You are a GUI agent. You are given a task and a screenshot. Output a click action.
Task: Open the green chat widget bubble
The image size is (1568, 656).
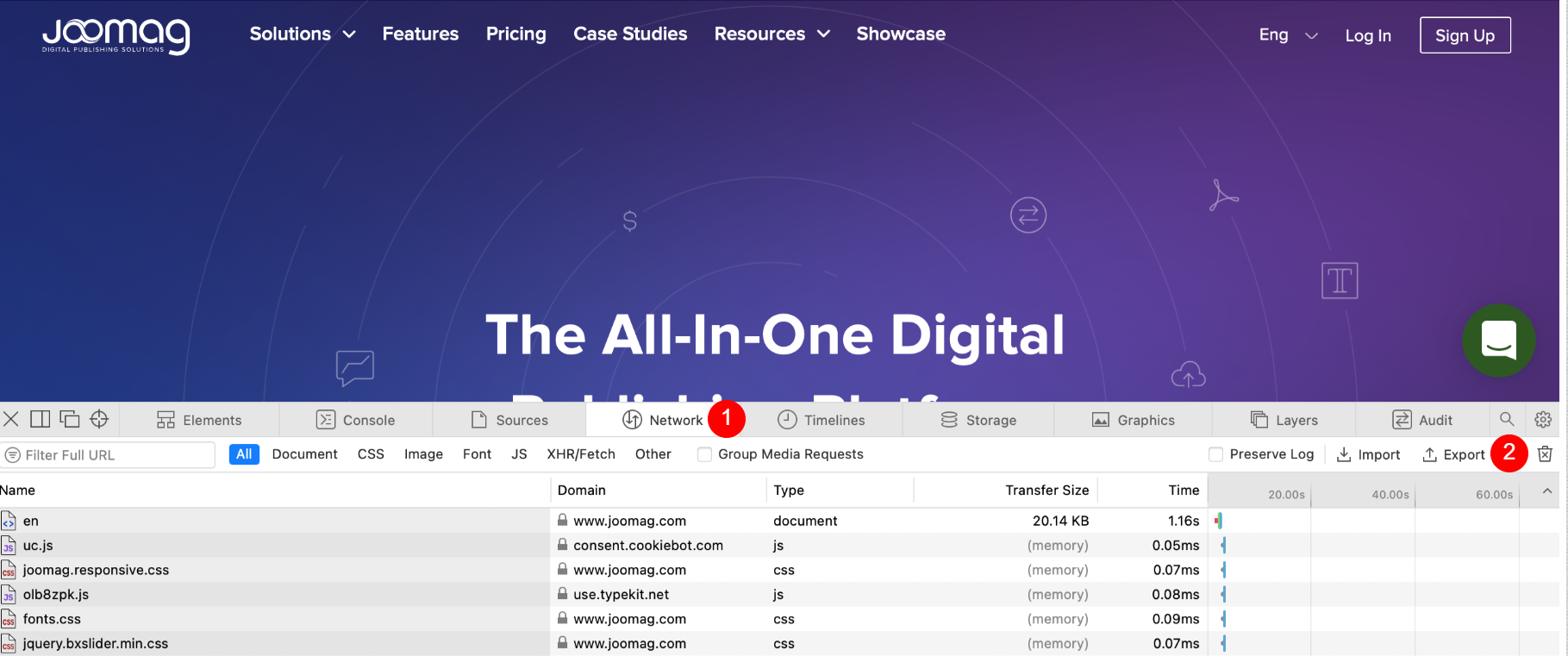[x=1498, y=340]
